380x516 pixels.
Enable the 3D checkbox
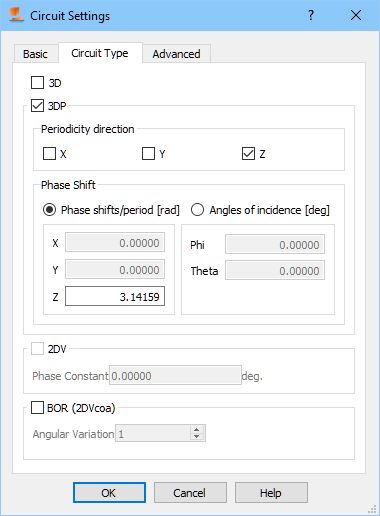point(37,83)
